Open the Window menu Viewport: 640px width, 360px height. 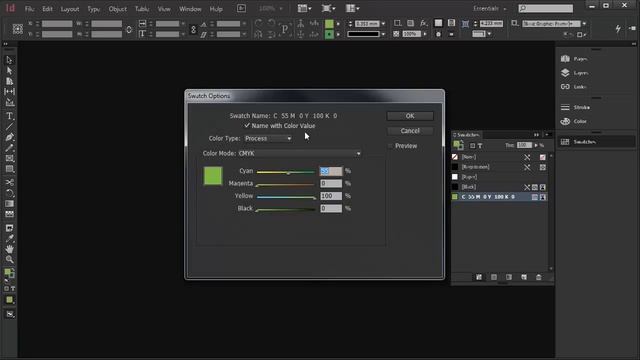pos(190,9)
